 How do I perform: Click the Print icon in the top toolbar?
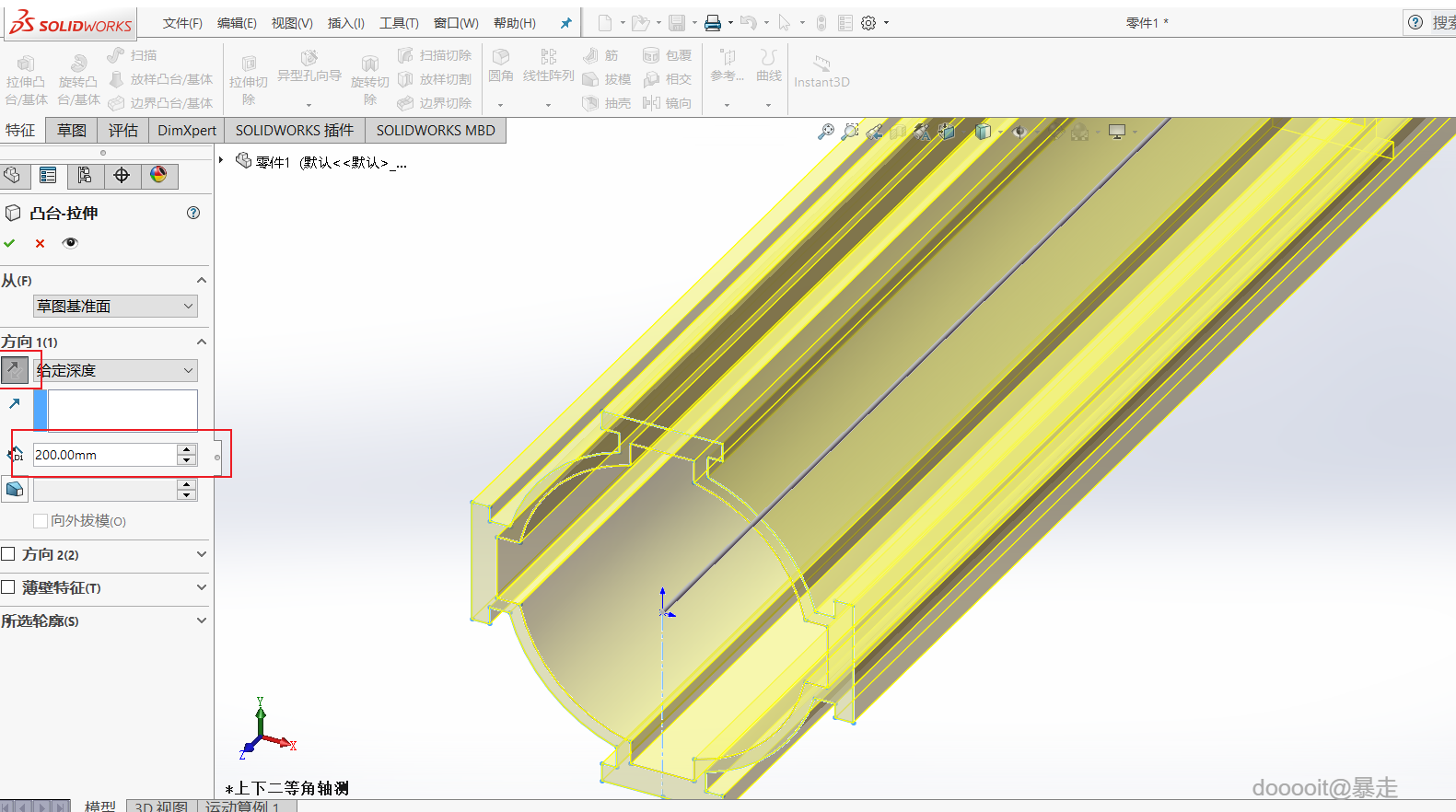[713, 23]
